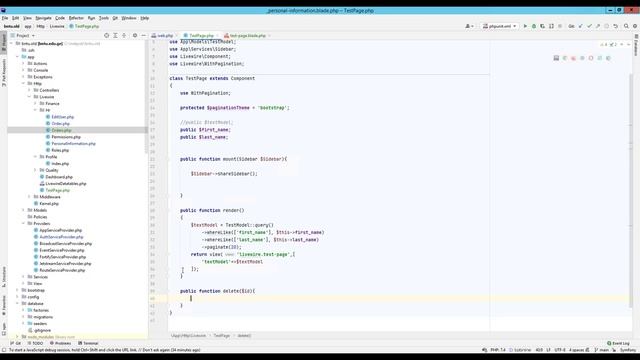The image size is (640, 360).
Task: Open built-in preview browser icon in editor
Action: pyautogui.click(x=556, y=58)
